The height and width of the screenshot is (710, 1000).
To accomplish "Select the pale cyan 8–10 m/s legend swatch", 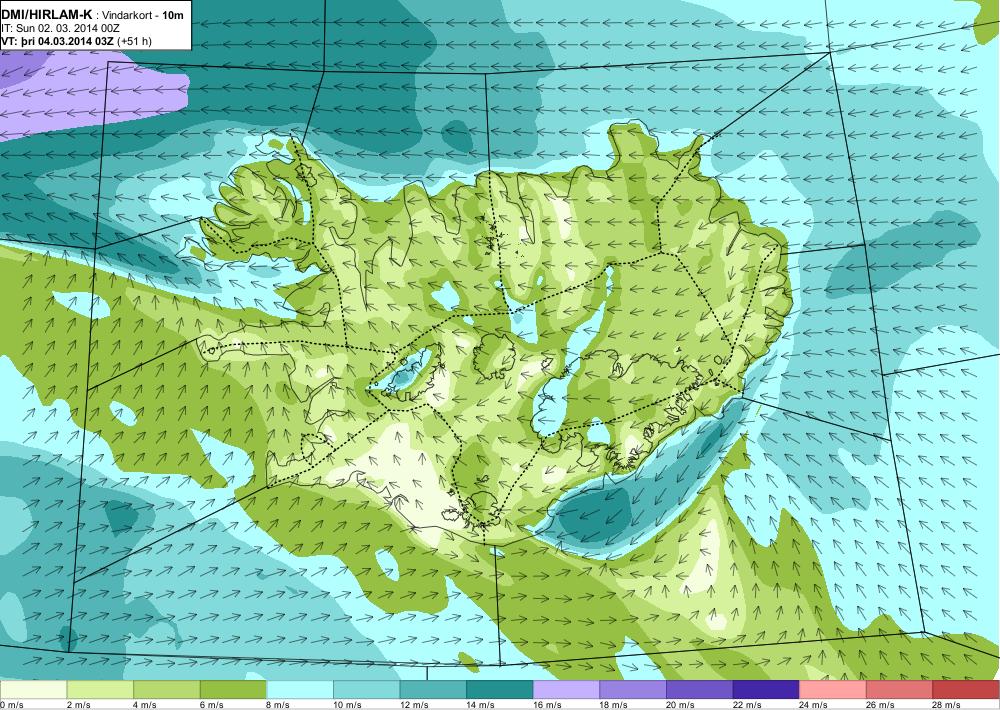I will pos(300,690).
